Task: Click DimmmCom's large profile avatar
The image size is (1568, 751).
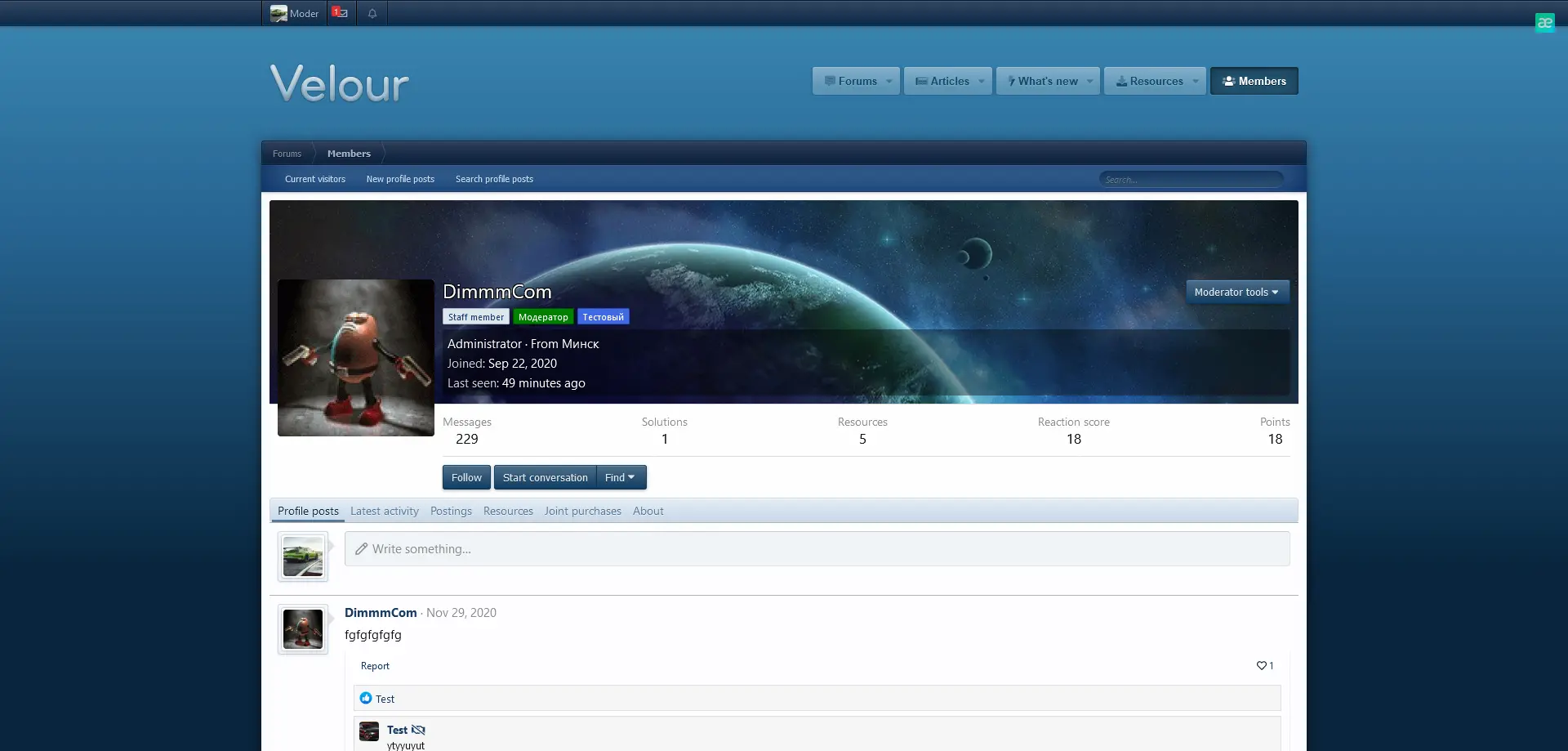Action: tap(356, 358)
